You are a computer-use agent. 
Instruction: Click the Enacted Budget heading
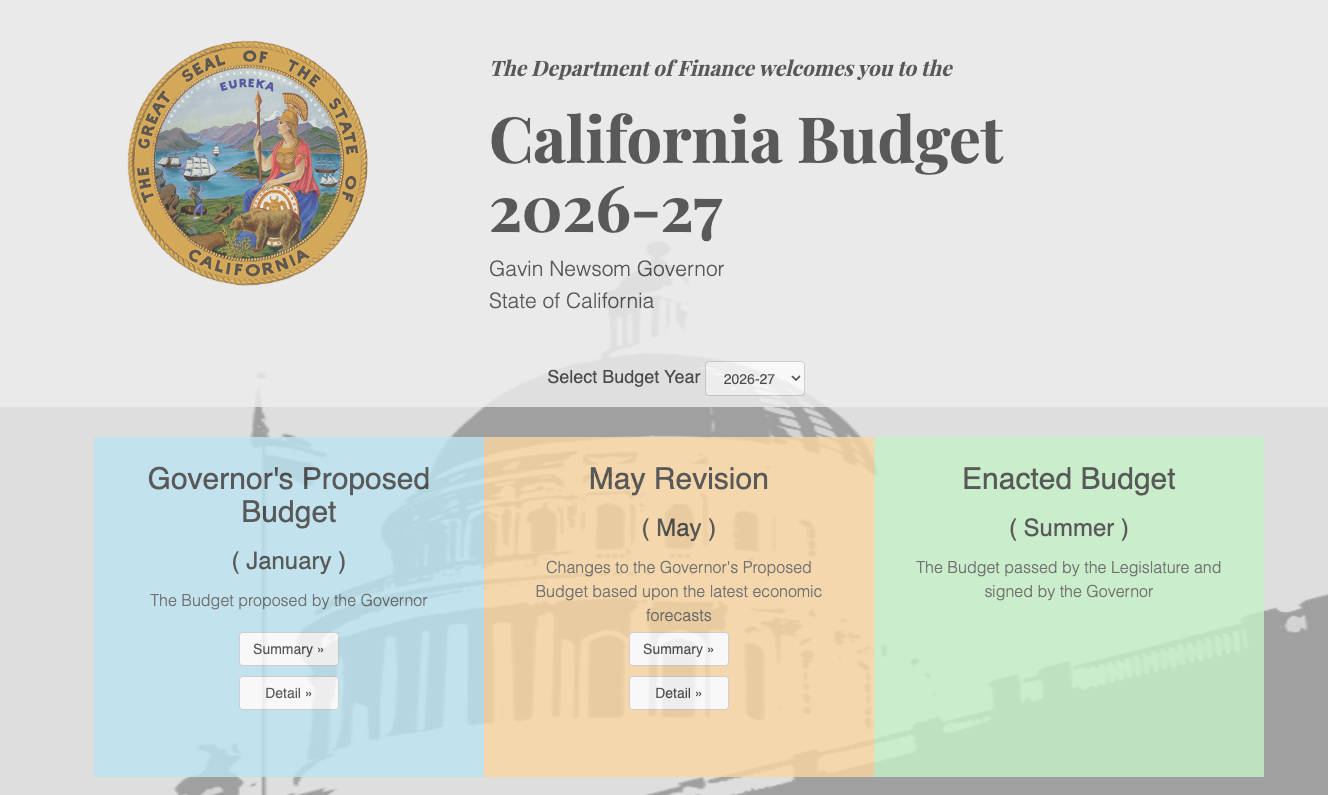(1069, 479)
